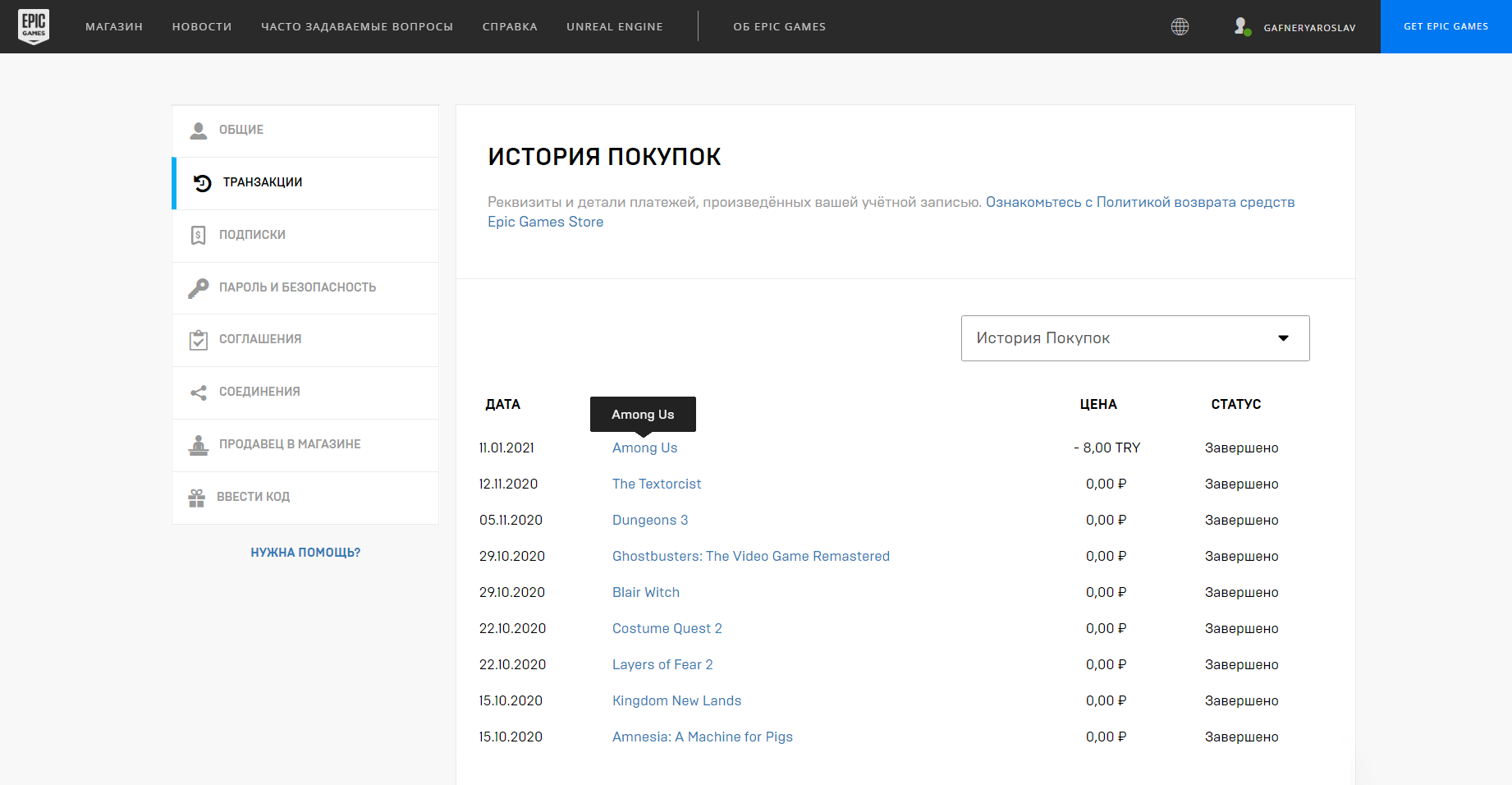The height and width of the screenshot is (785, 1512).
Task: Open the СОЕДИНЕНИЯ sidebar section
Action: 305,392
